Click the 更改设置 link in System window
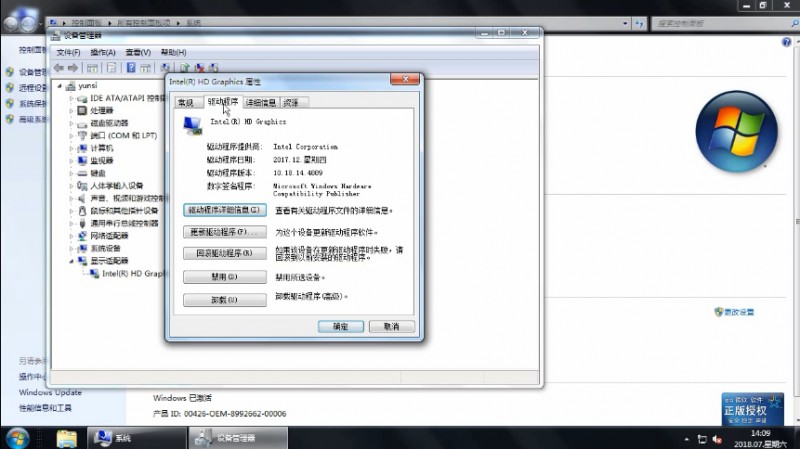The width and height of the screenshot is (800, 449). click(x=739, y=312)
